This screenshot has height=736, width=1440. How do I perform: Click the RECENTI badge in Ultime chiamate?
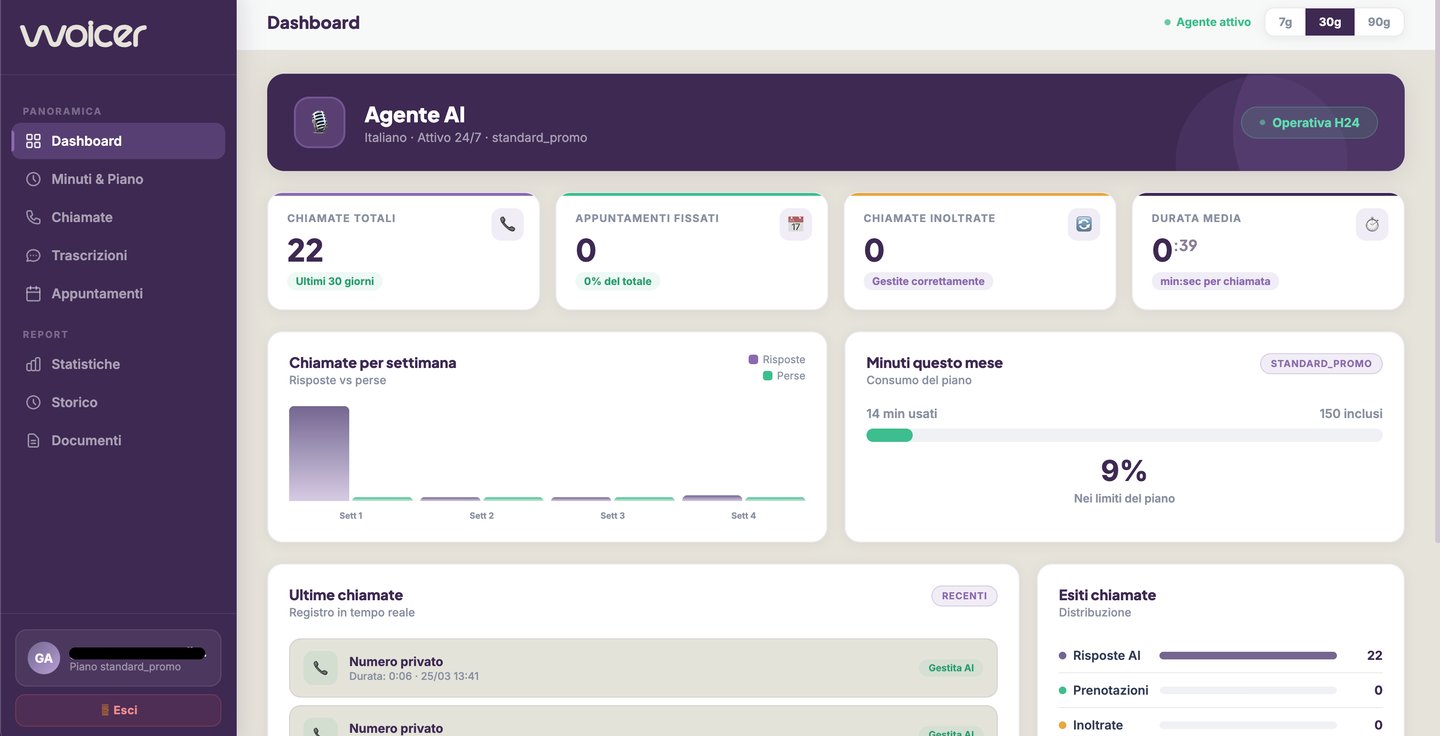964,596
